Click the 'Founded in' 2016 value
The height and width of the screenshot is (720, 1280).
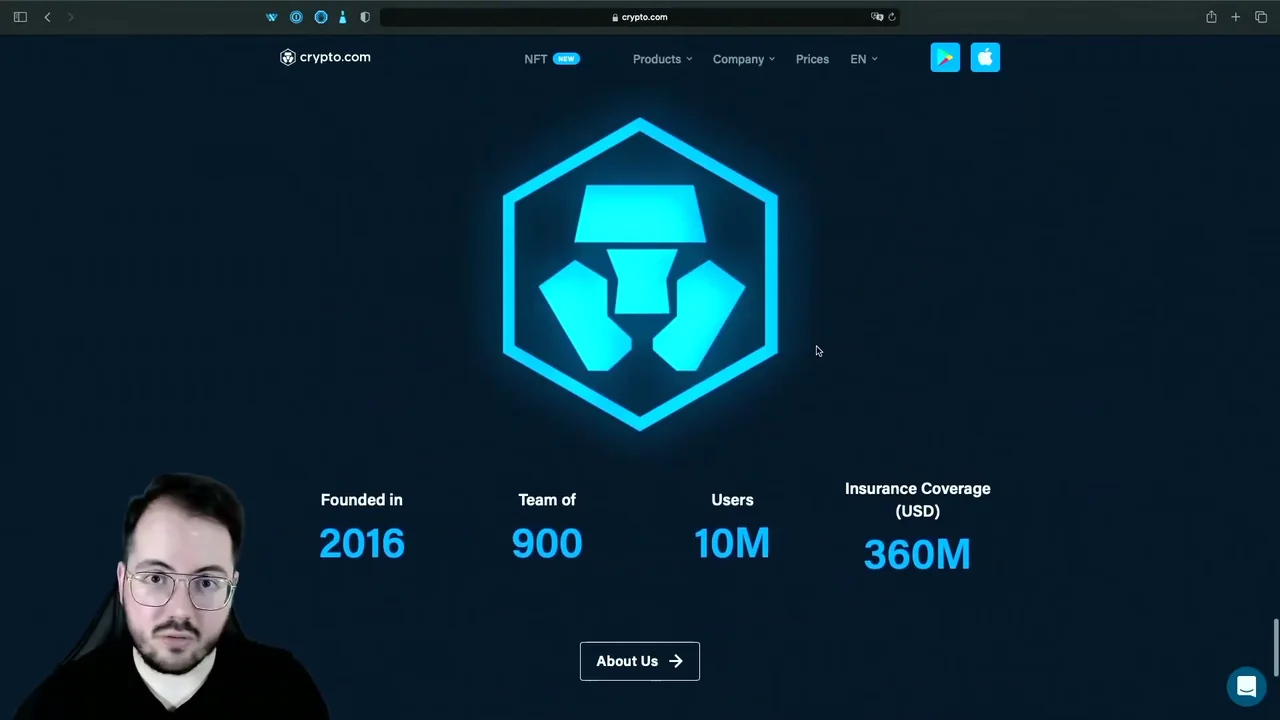362,543
